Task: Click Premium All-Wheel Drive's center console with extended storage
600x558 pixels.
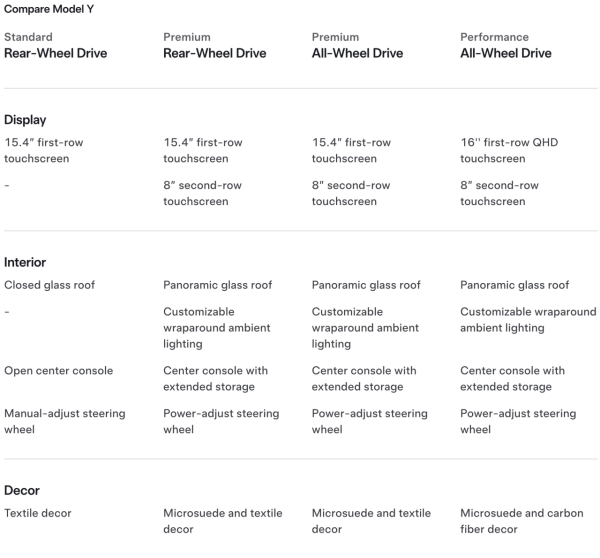Action: pyautogui.click(x=364, y=378)
